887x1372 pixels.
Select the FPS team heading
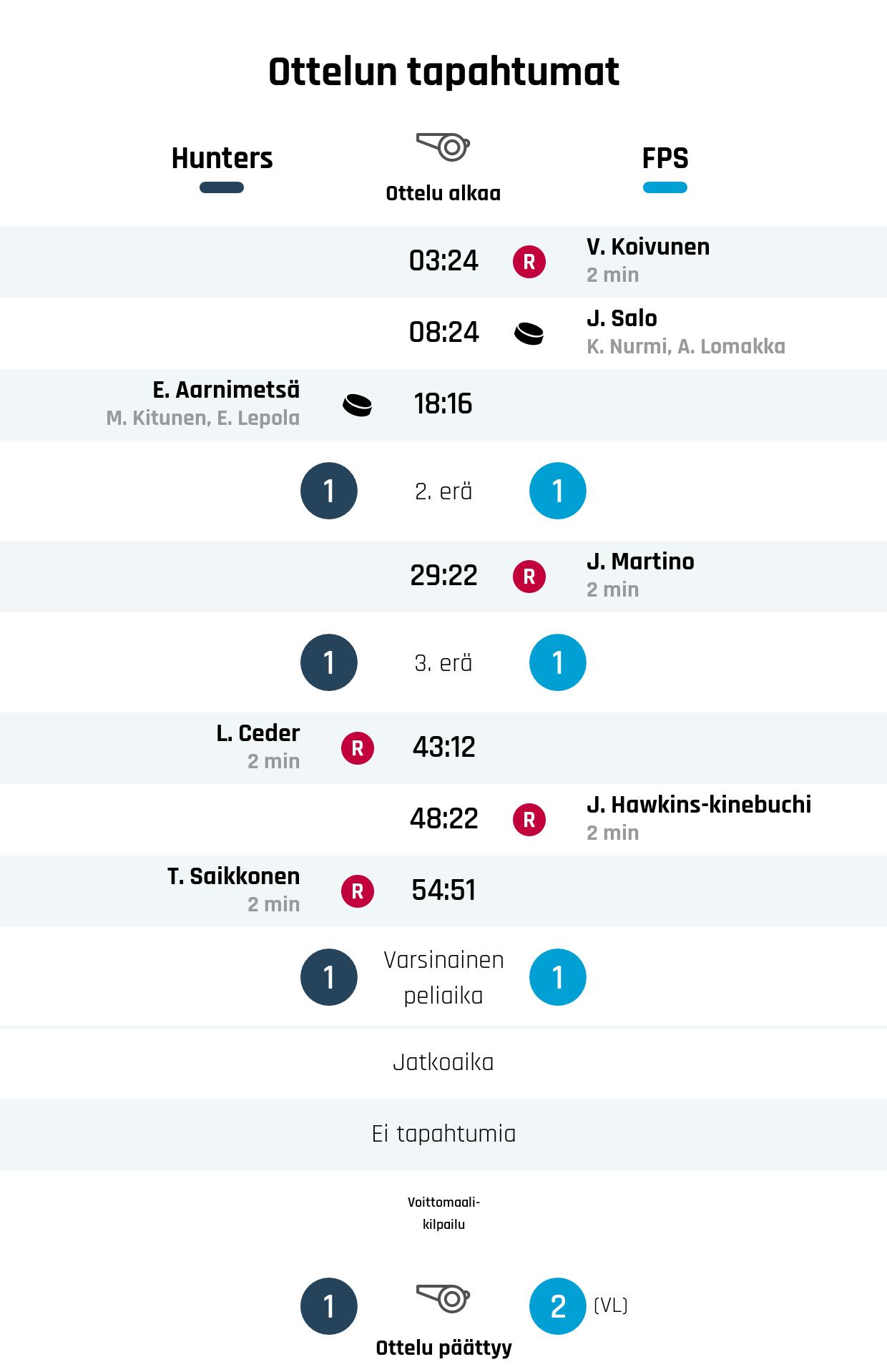coord(665,158)
